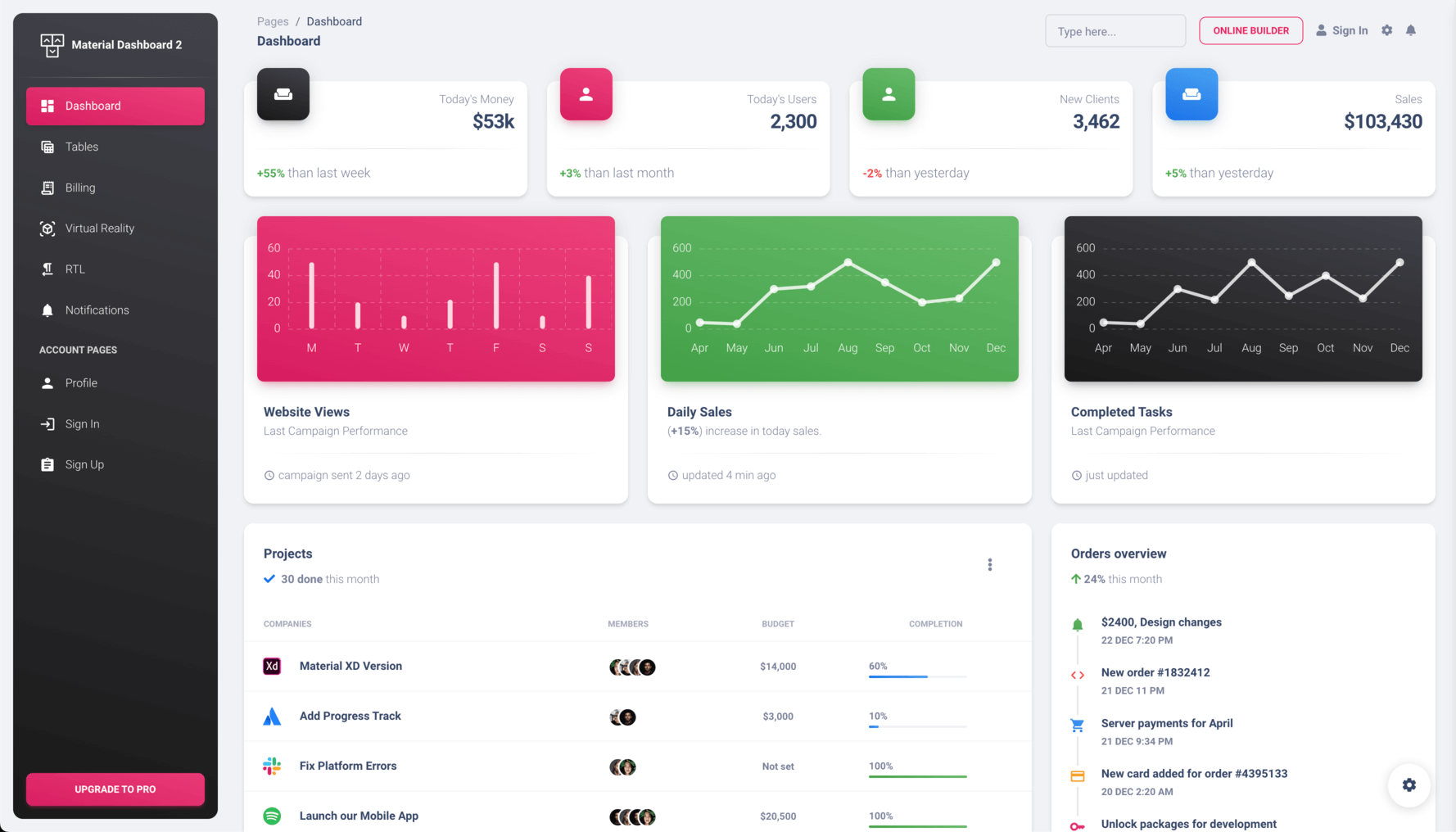Open Tables page in sidebar
1456x832 pixels.
coord(115,147)
